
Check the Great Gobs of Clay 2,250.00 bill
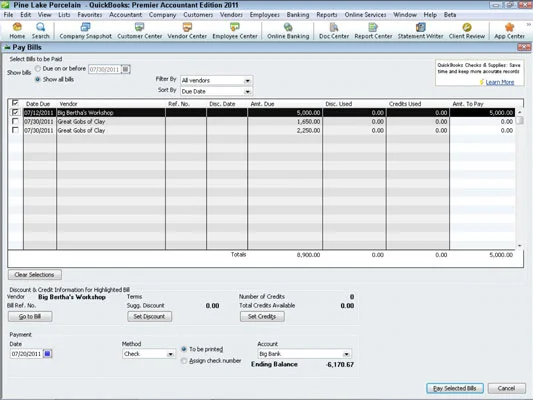click(x=15, y=130)
